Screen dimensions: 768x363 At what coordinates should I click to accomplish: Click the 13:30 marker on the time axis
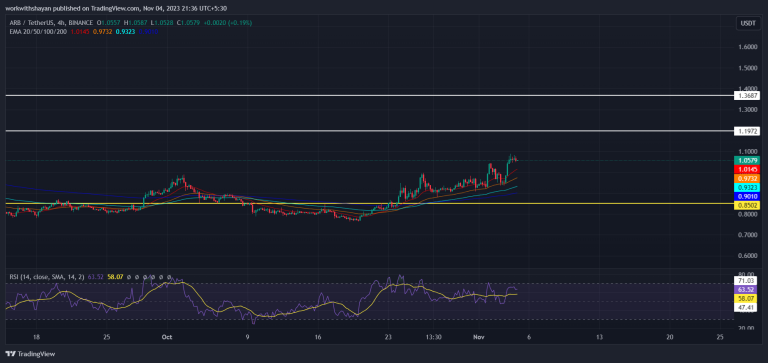click(433, 337)
